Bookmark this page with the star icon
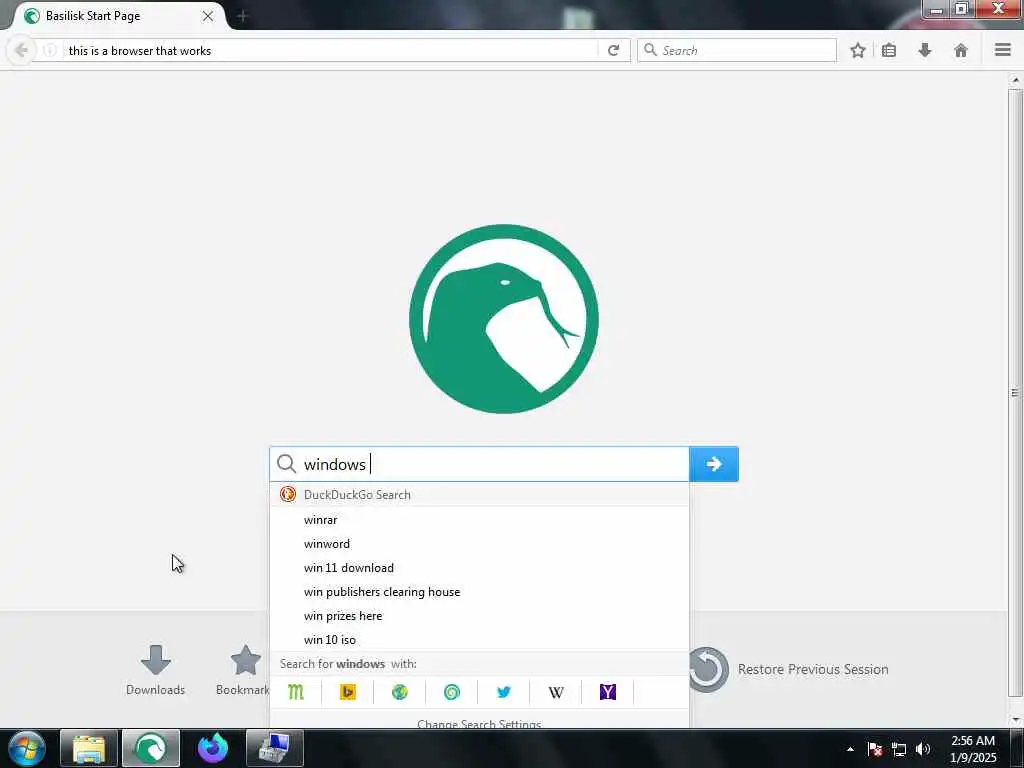Screen dimensions: 1024x768 (x=857, y=50)
